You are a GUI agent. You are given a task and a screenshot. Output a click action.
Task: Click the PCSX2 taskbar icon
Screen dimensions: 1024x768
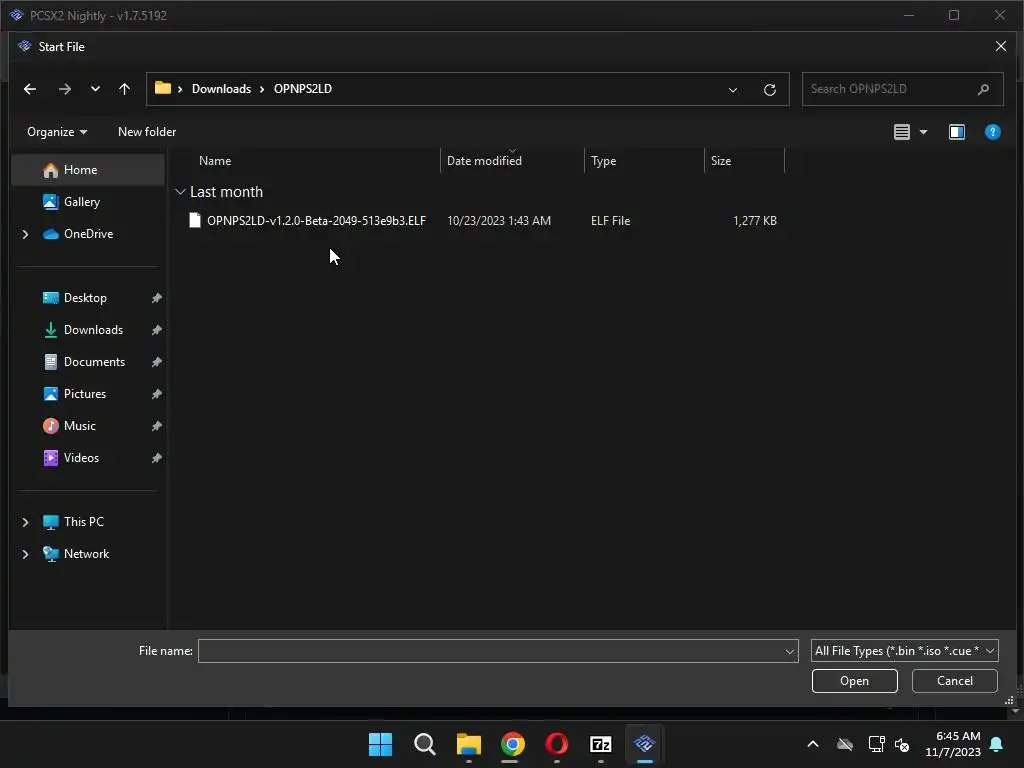tap(645, 744)
